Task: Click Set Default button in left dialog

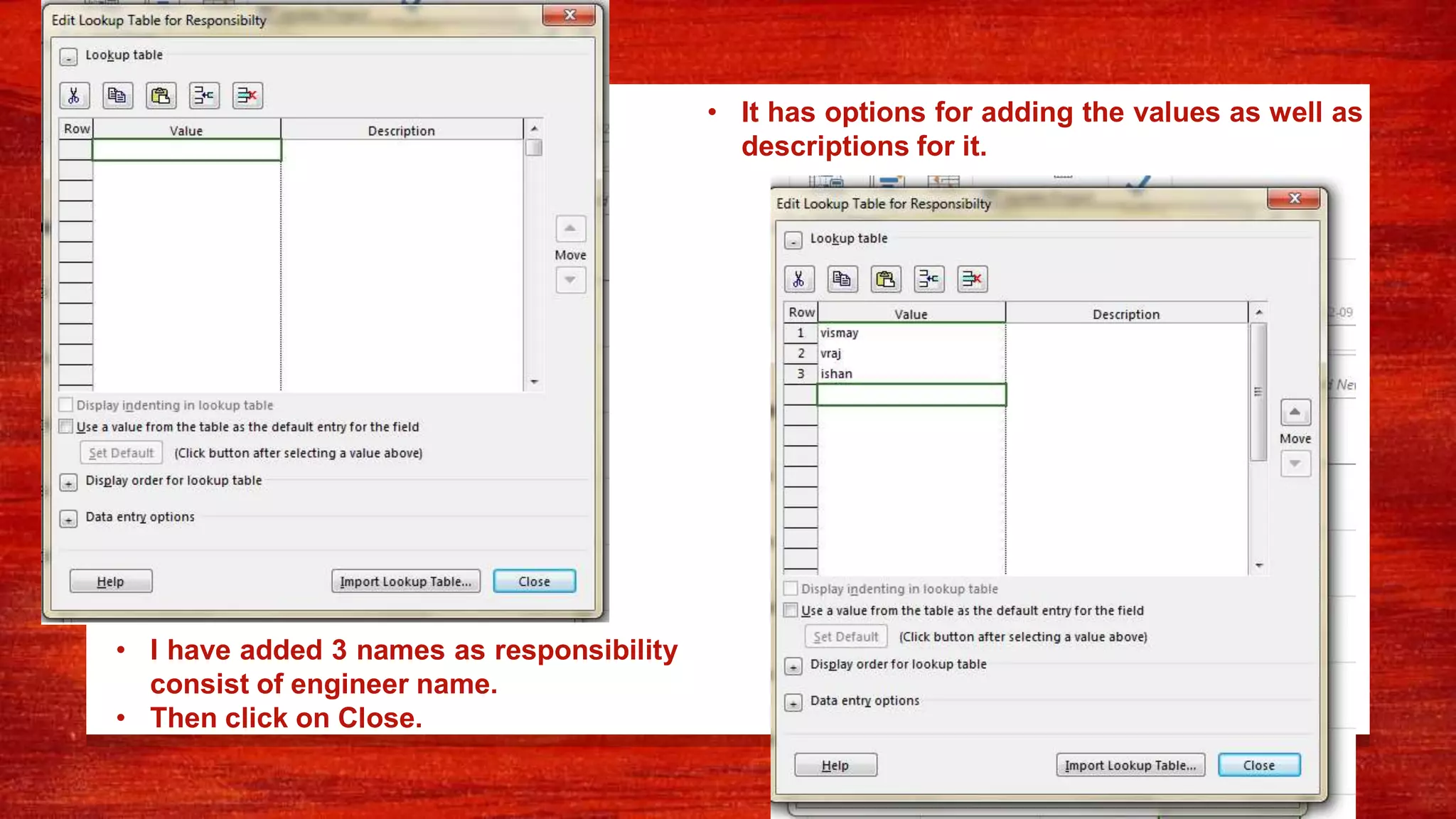Action: (x=122, y=453)
